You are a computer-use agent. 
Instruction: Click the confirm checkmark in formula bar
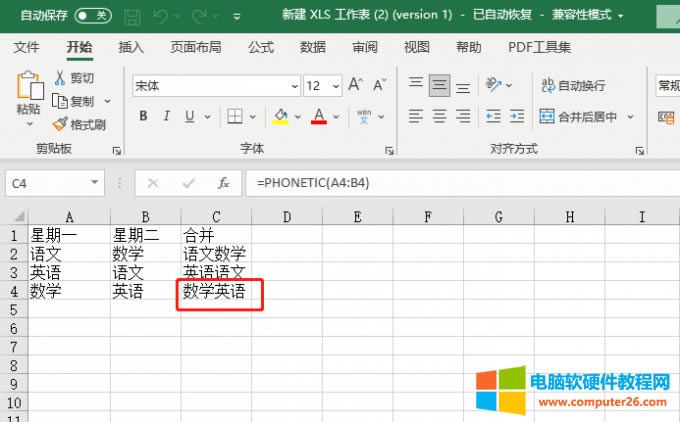point(188,183)
